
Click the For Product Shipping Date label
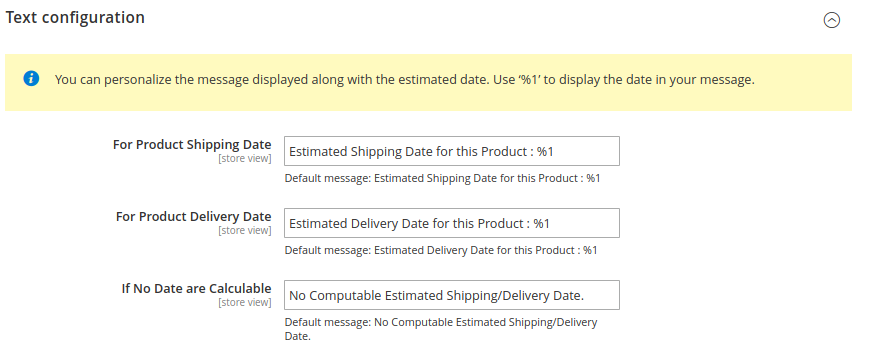tap(192, 145)
